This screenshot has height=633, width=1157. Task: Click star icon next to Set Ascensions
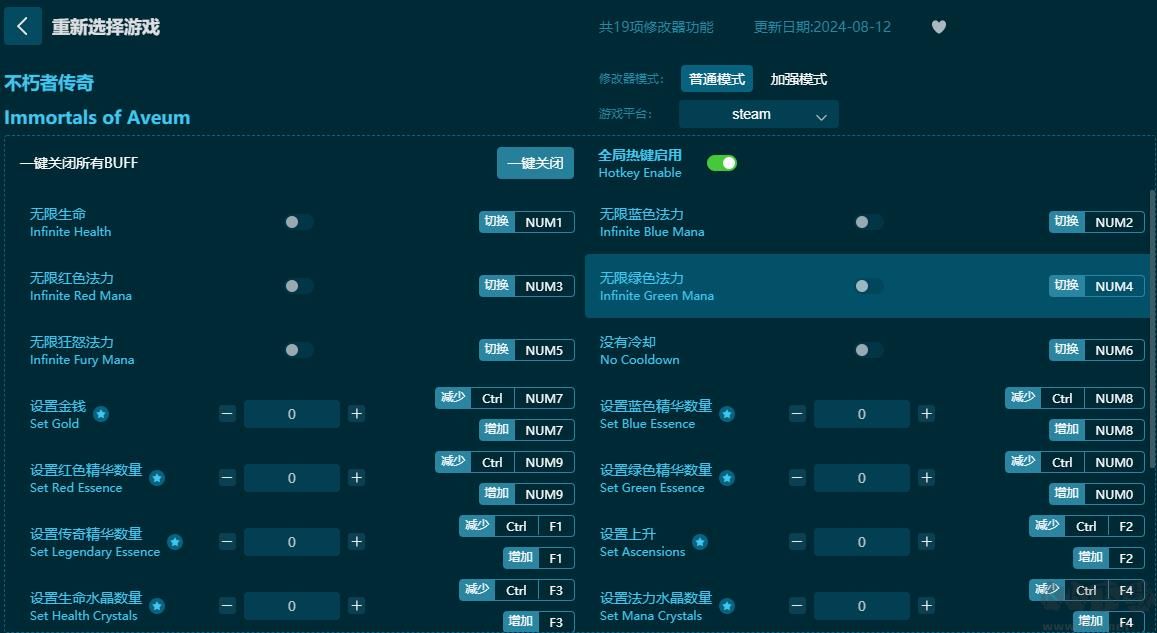pyautogui.click(x=700, y=542)
